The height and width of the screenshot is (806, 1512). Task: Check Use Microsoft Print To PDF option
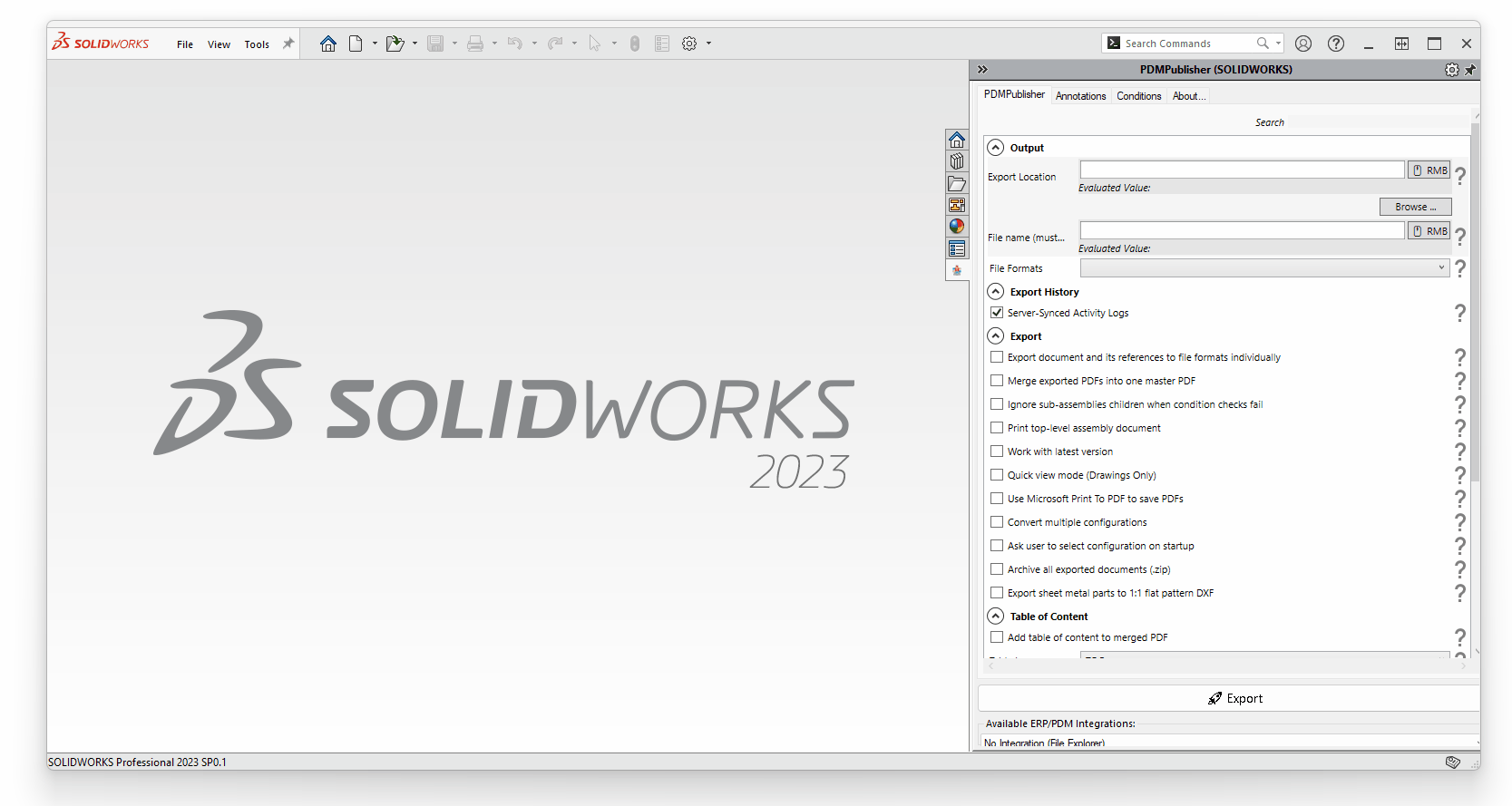click(997, 499)
